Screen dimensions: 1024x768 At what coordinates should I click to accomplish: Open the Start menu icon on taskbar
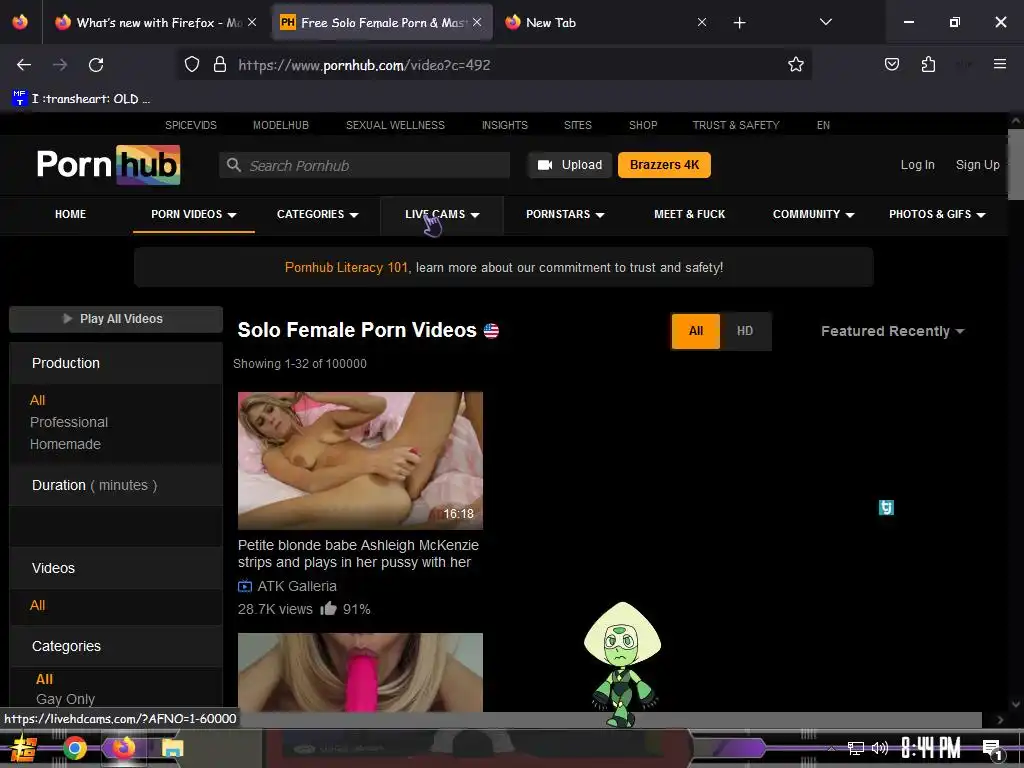tap(24, 748)
